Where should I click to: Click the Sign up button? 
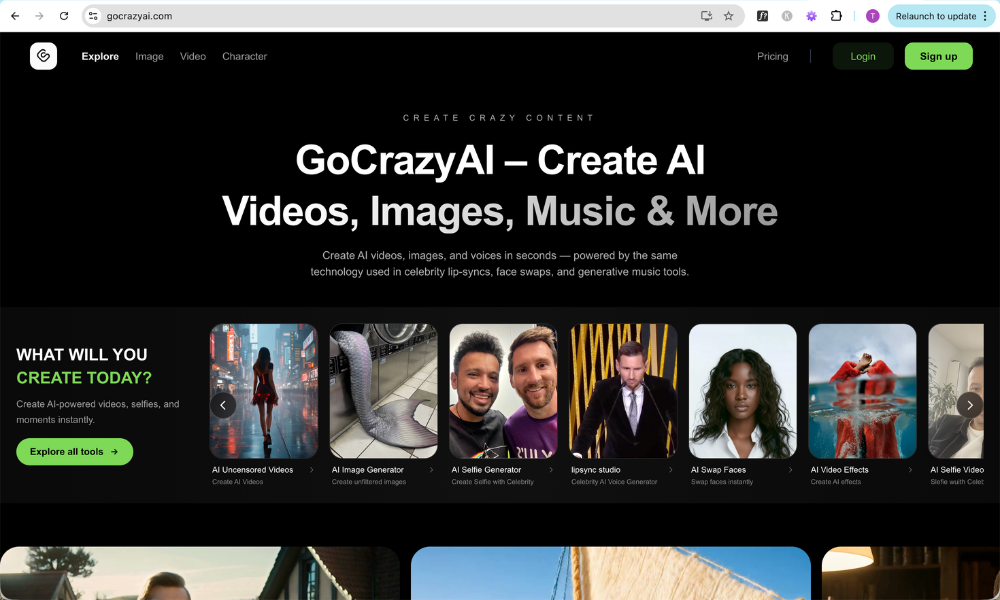[x=938, y=56]
